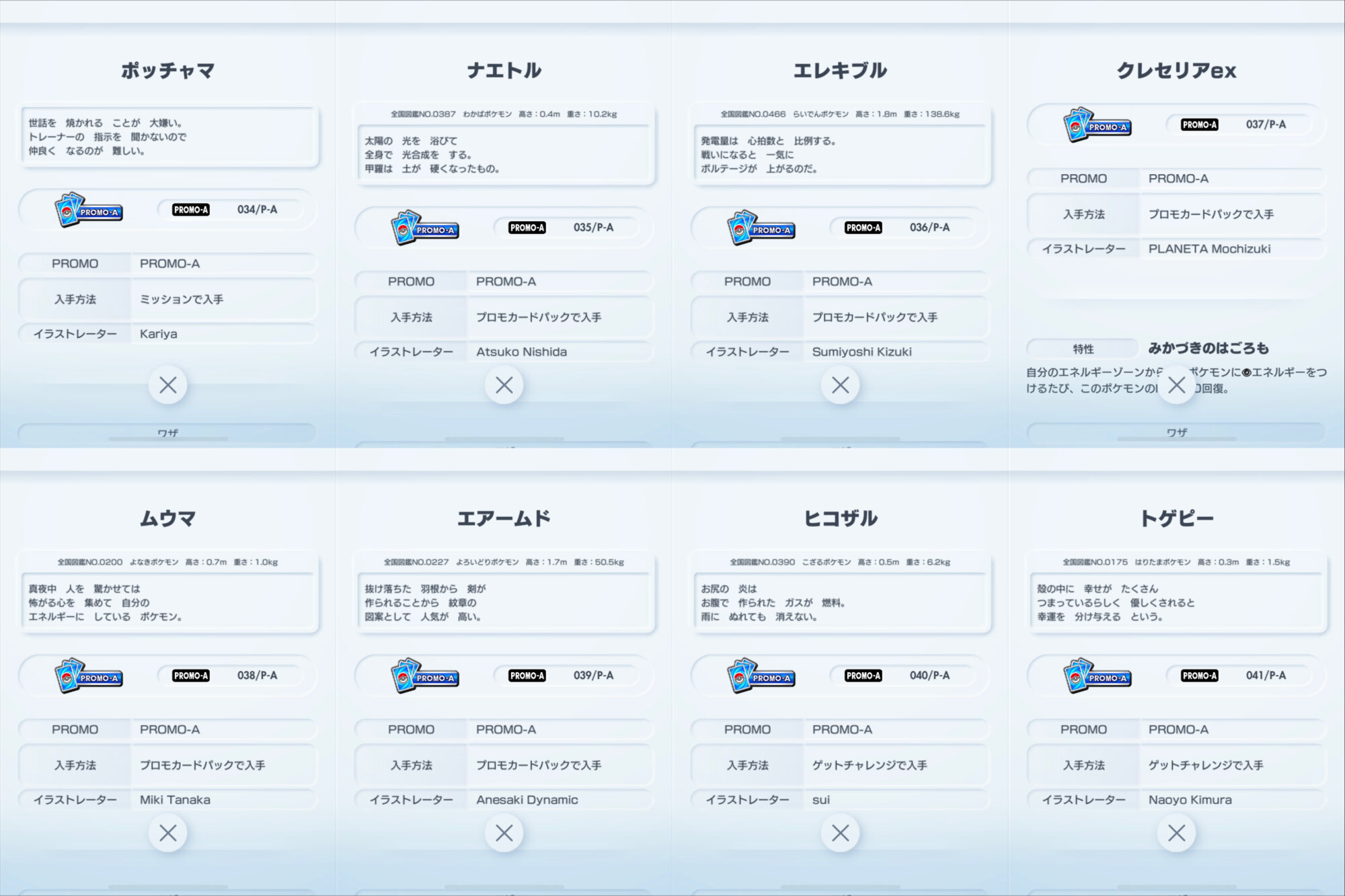Click illustrator name Sumiyoshi Kizuki
1345x896 pixels.
(x=861, y=352)
